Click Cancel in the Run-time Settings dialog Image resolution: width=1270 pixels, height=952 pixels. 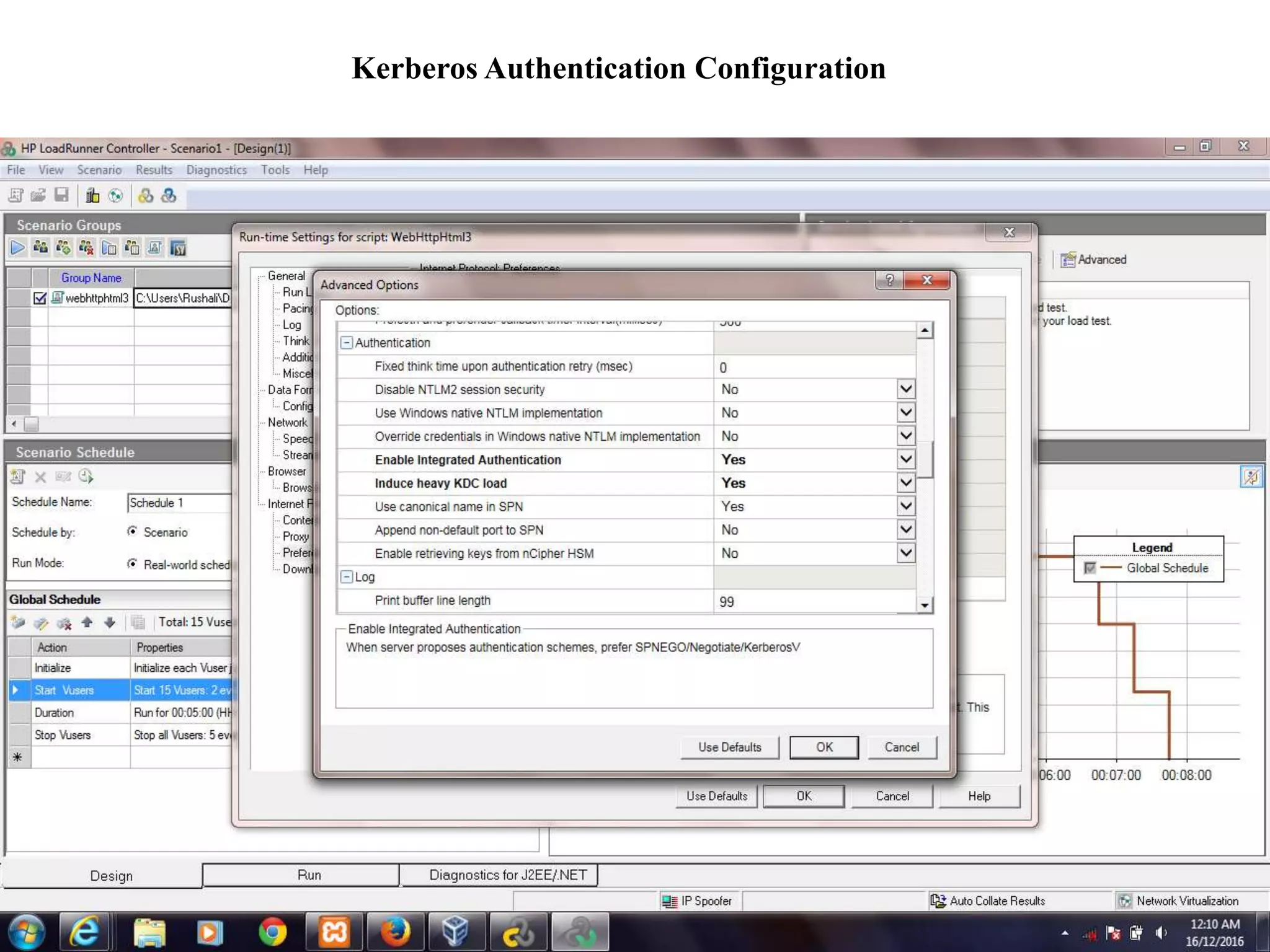coord(892,796)
